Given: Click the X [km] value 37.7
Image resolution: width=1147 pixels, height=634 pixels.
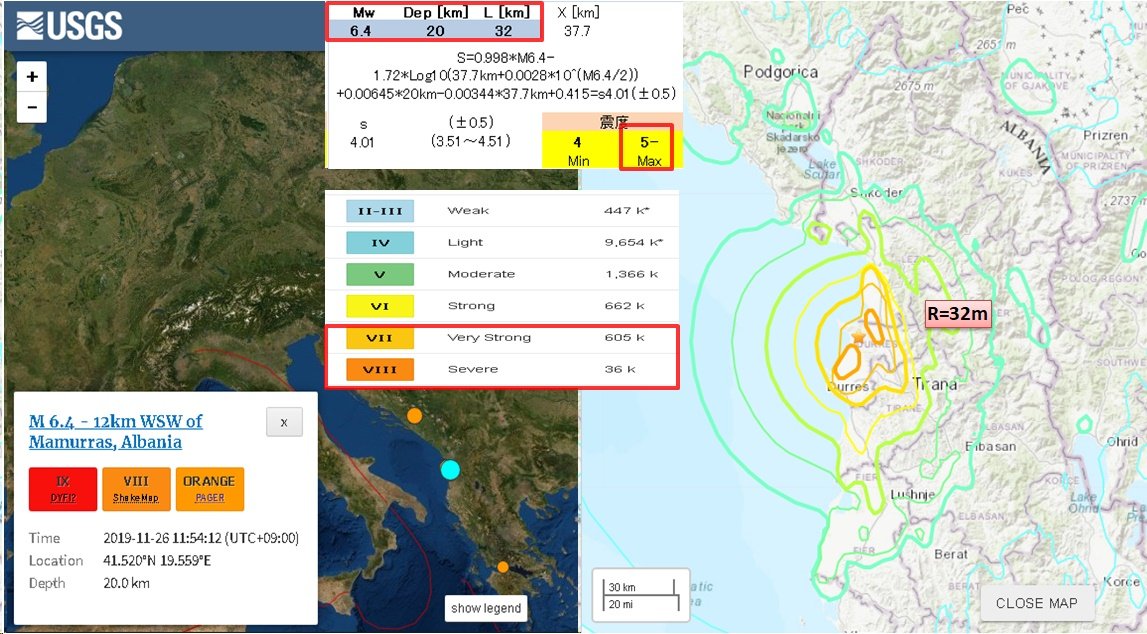Looking at the screenshot, I should 576,31.
